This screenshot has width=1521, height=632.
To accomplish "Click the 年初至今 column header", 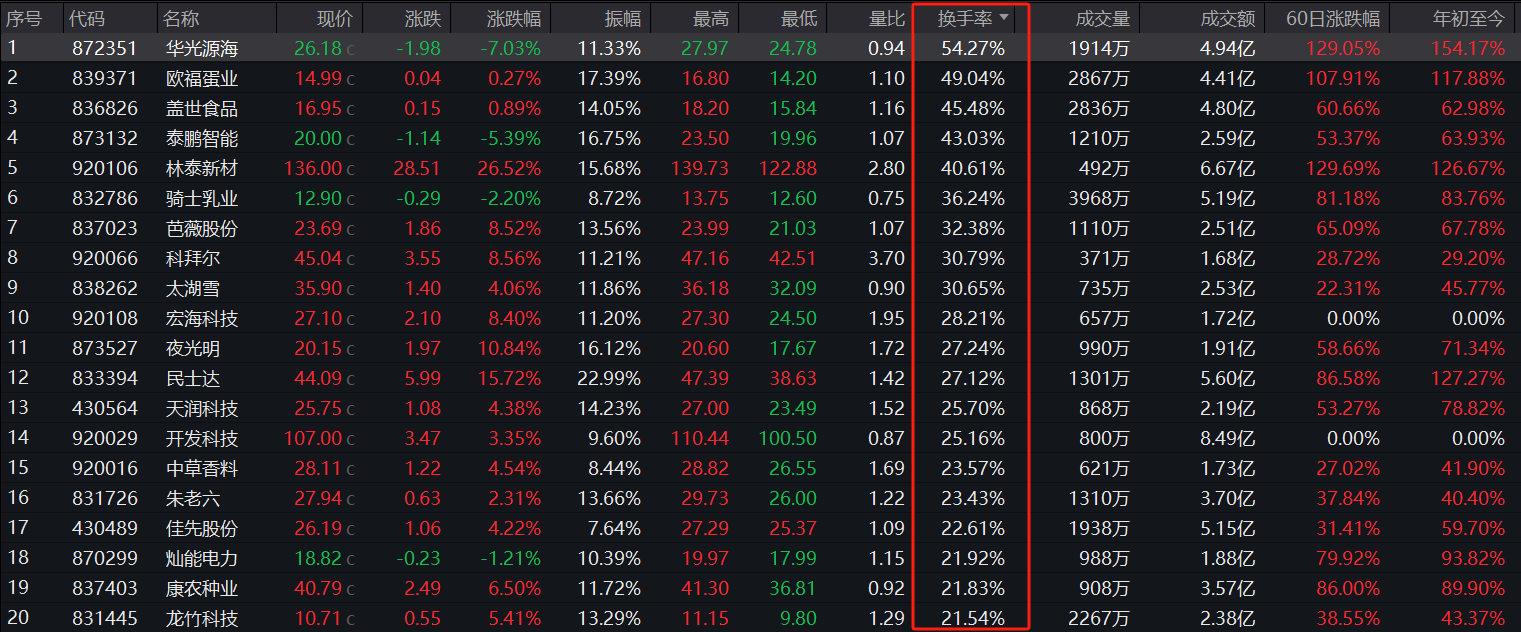I will pos(1468,18).
